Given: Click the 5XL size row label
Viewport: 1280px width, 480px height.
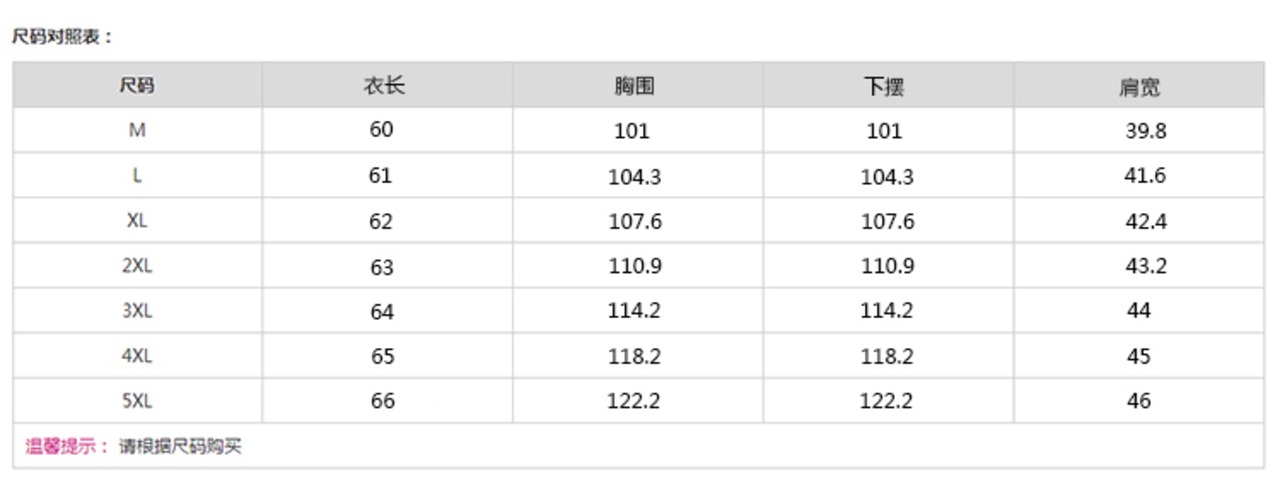Looking at the screenshot, I should point(137,401).
